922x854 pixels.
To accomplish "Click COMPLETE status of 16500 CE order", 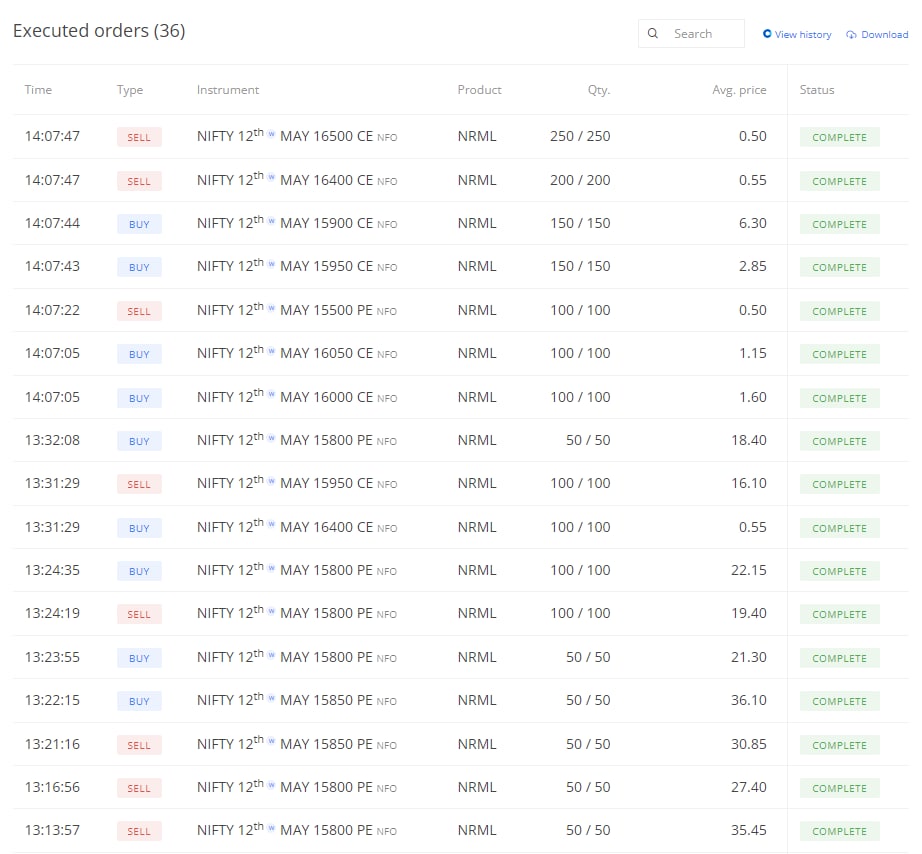I will 840,137.
